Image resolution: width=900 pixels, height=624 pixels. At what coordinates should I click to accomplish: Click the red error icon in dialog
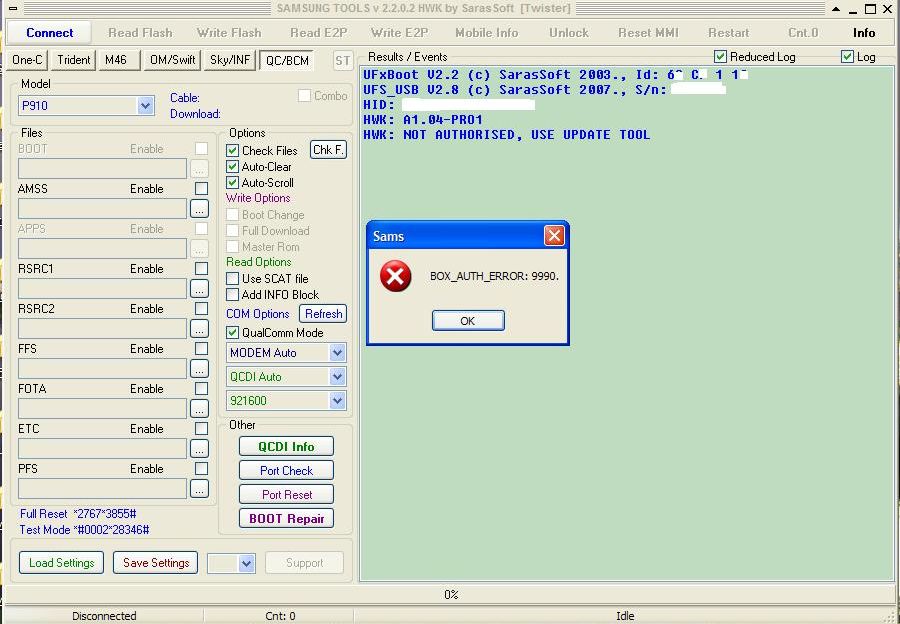point(395,276)
